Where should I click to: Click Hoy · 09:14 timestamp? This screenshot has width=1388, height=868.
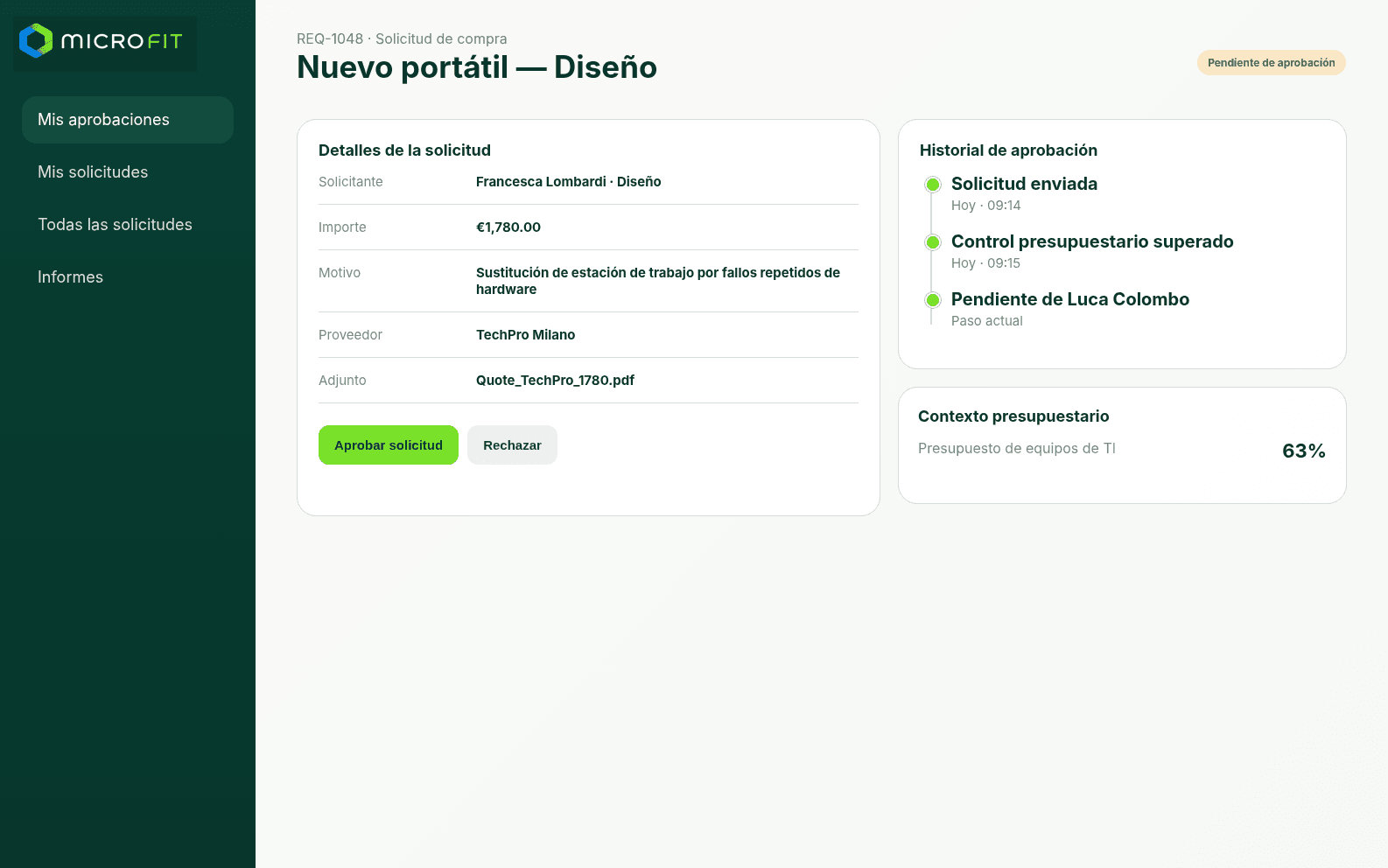click(986, 206)
